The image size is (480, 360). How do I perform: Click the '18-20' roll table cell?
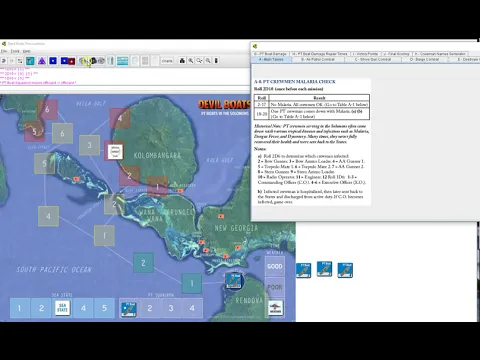262,114
